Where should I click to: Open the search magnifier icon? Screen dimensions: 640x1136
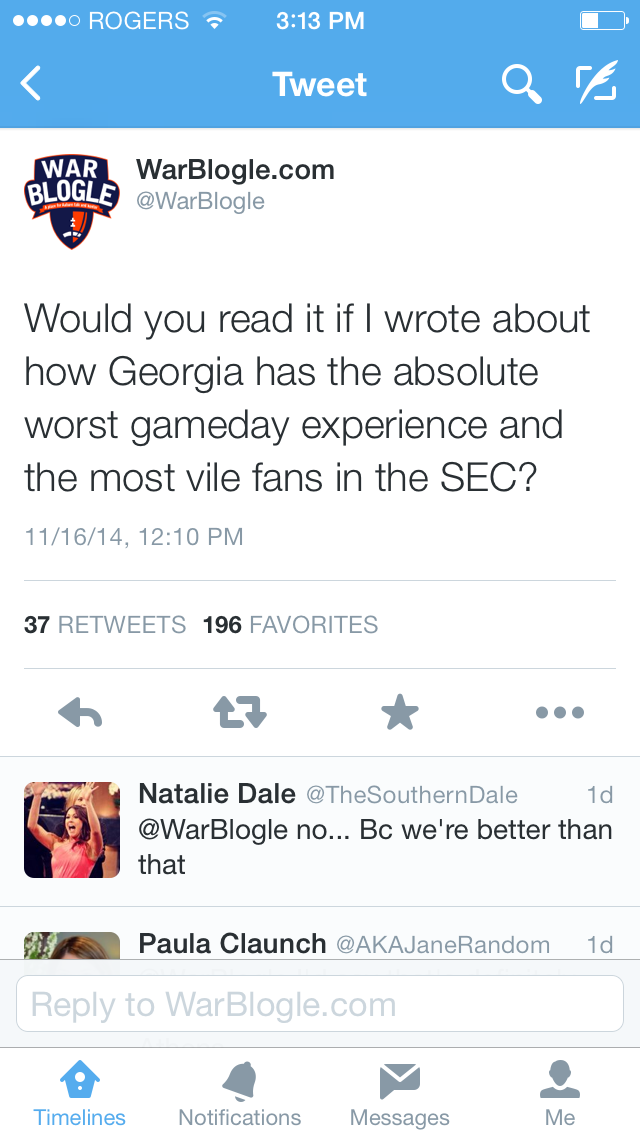pos(521,84)
